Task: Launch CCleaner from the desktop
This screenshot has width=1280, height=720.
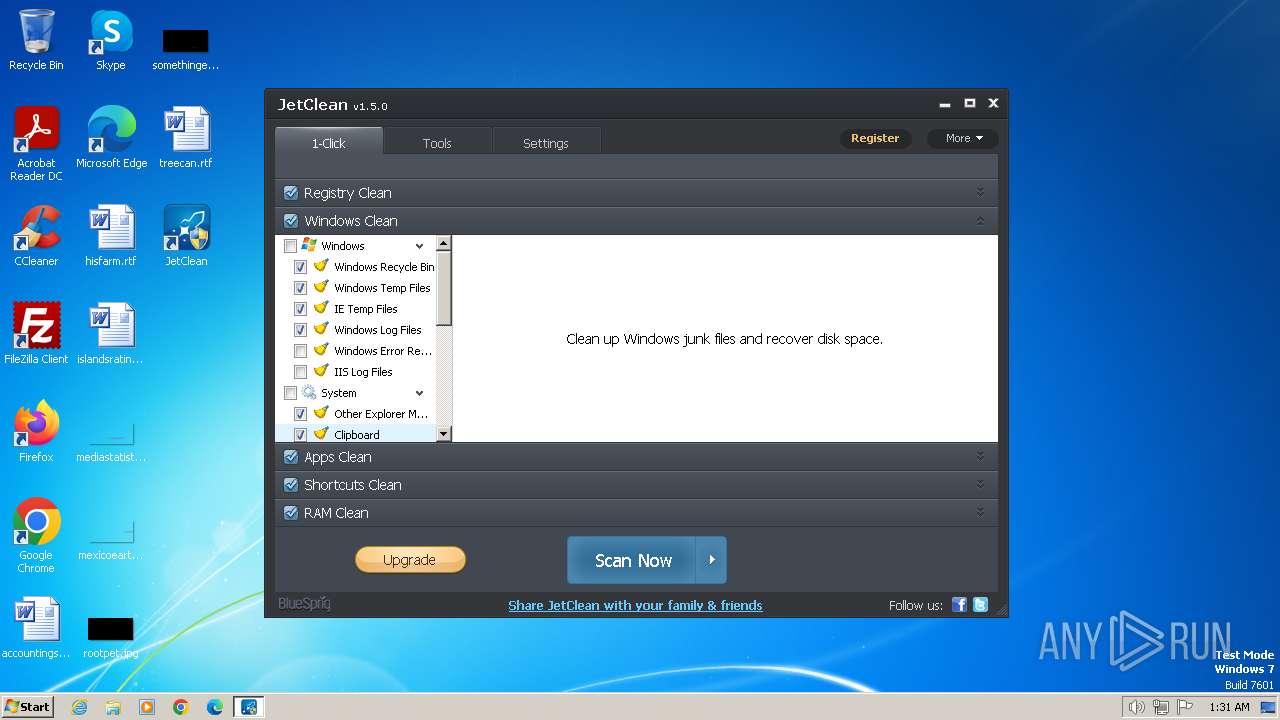Action: pyautogui.click(x=36, y=235)
